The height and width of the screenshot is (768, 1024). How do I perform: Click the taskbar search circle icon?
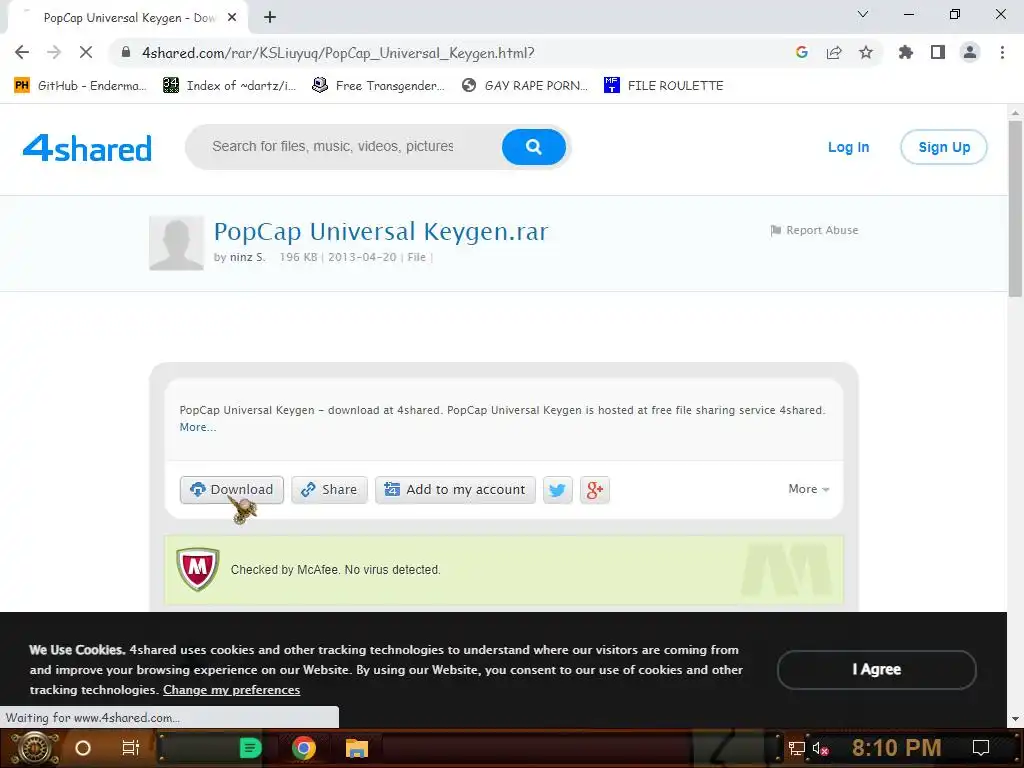(x=83, y=748)
